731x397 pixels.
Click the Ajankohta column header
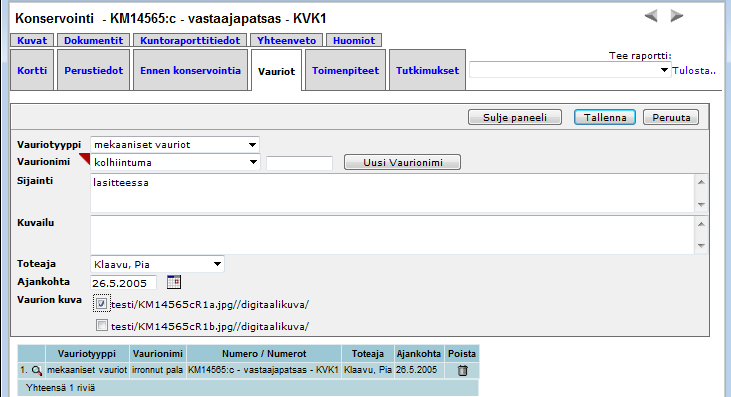tap(419, 354)
